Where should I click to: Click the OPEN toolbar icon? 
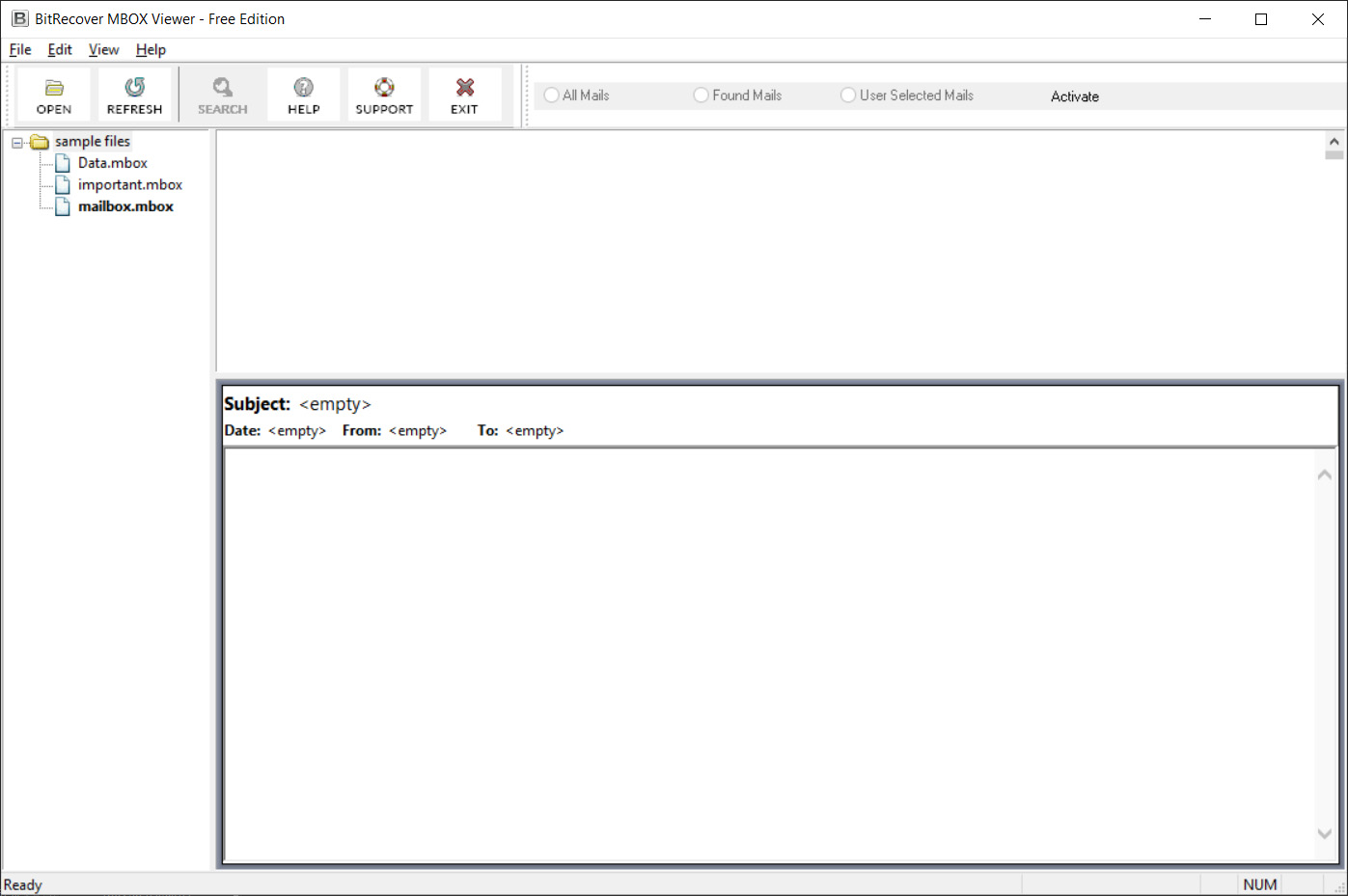click(54, 88)
